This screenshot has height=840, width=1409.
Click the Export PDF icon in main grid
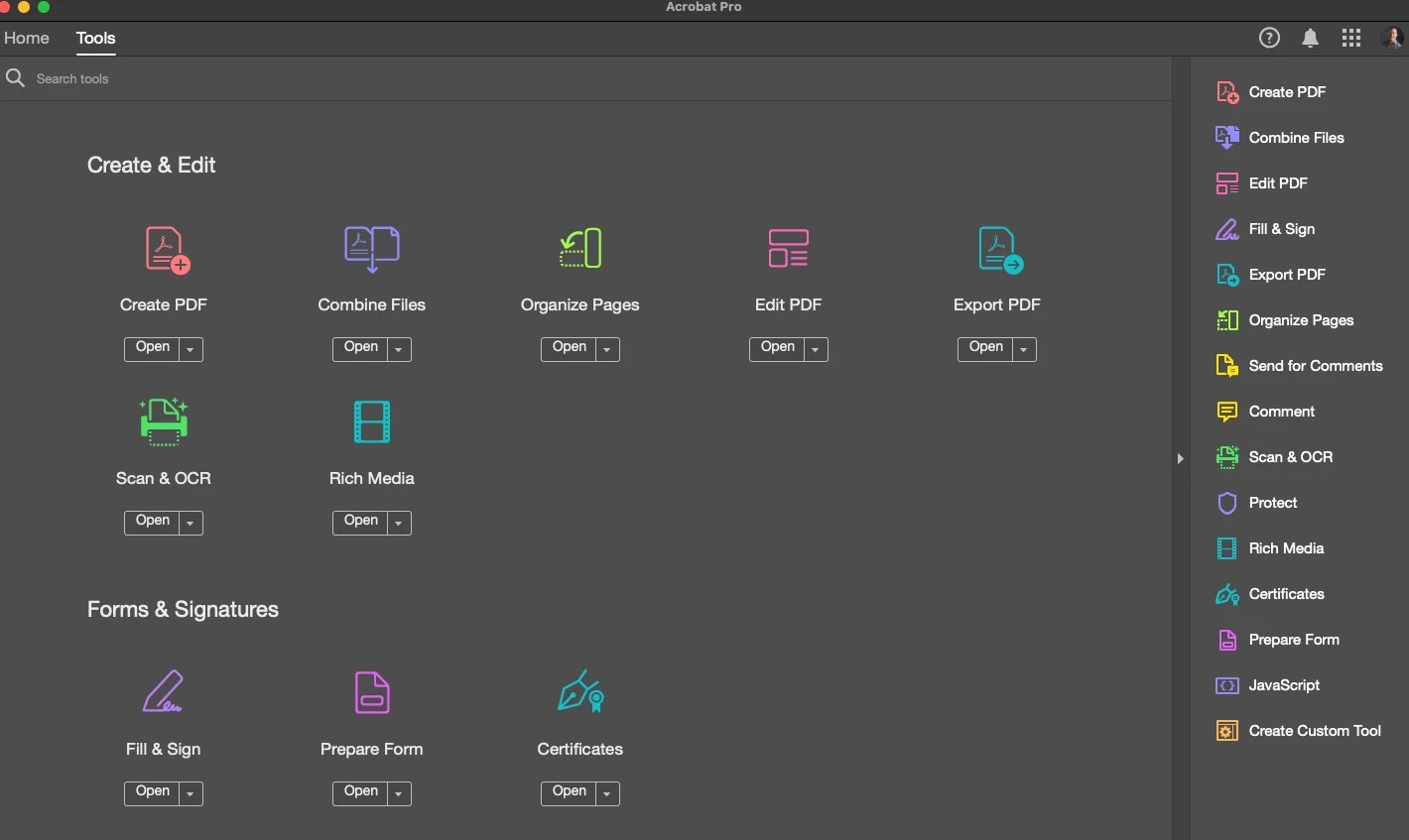pyautogui.click(x=1000, y=250)
